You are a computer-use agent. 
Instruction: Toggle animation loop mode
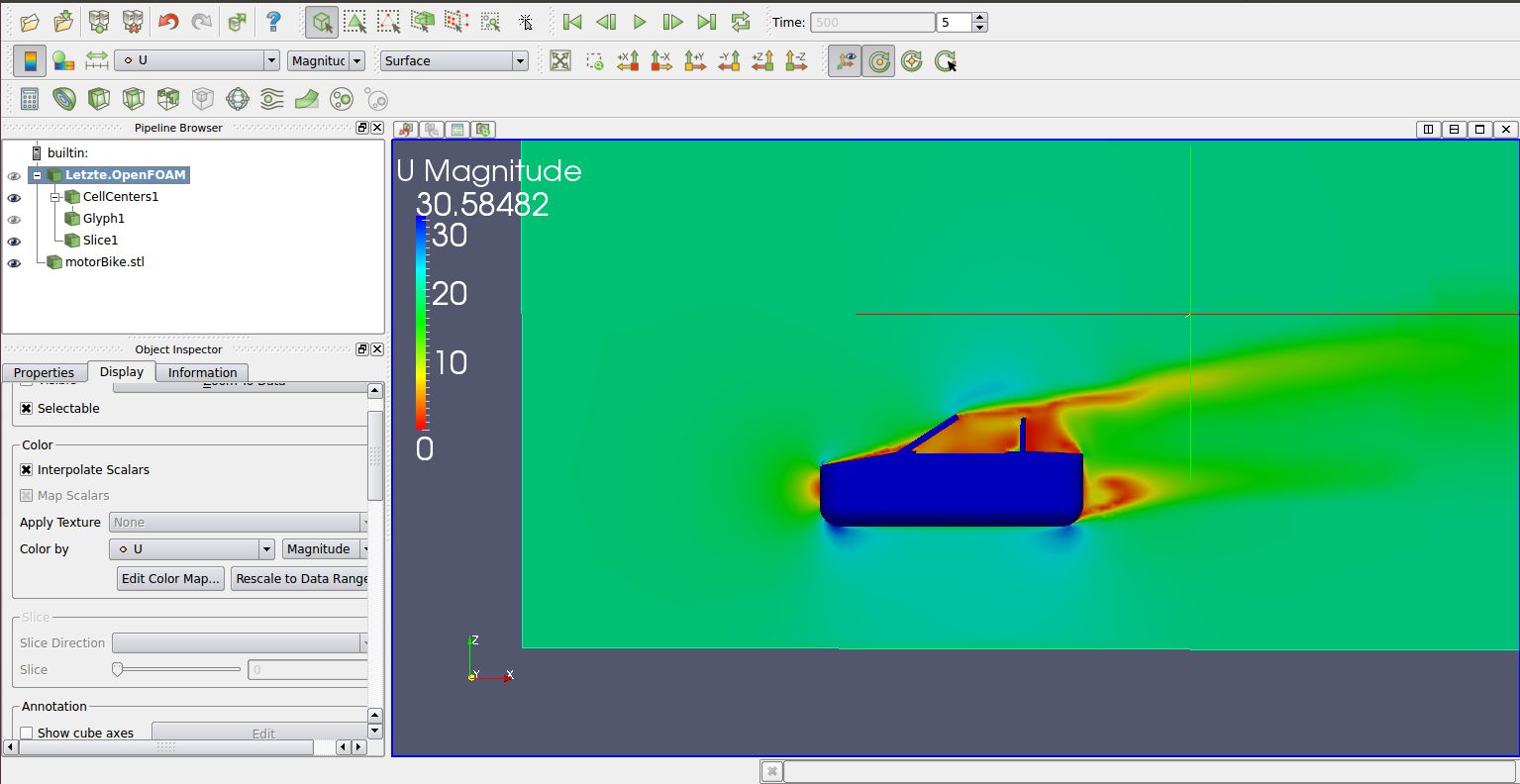pos(741,22)
